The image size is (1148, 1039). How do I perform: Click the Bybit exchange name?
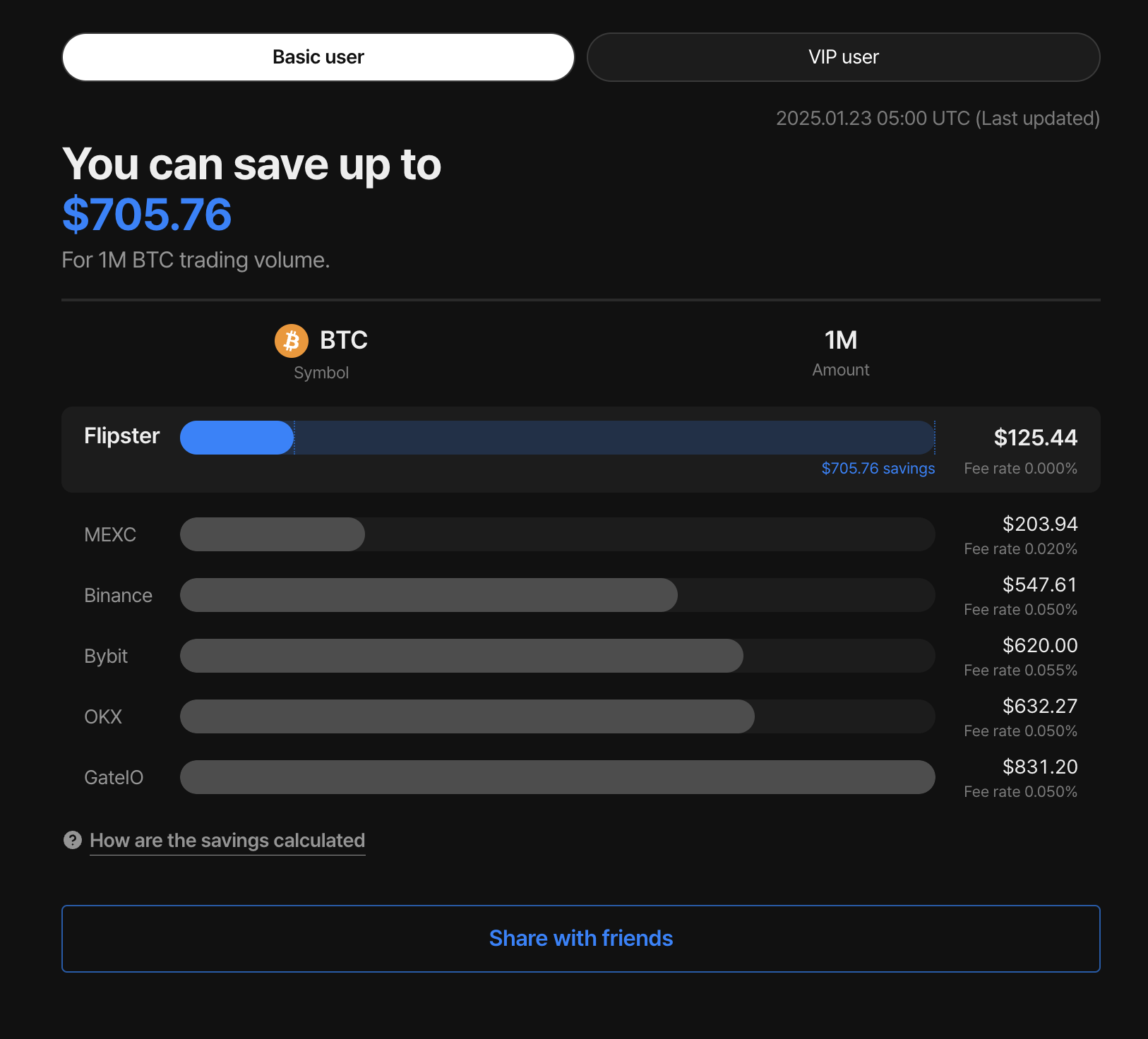tap(106, 656)
